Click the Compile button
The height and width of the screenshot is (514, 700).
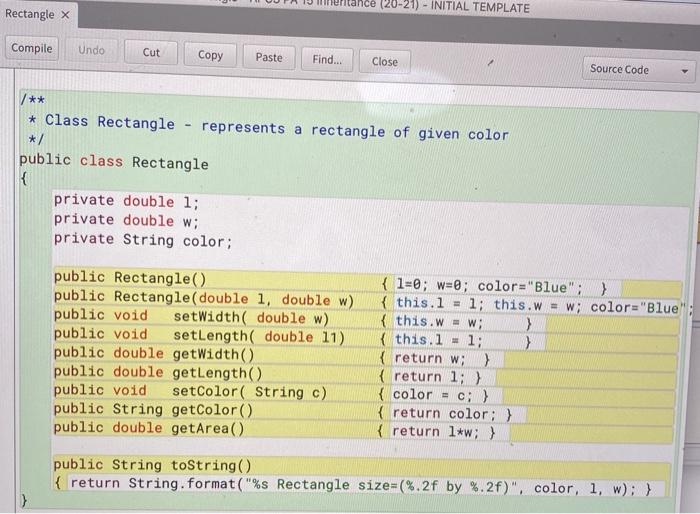point(32,48)
